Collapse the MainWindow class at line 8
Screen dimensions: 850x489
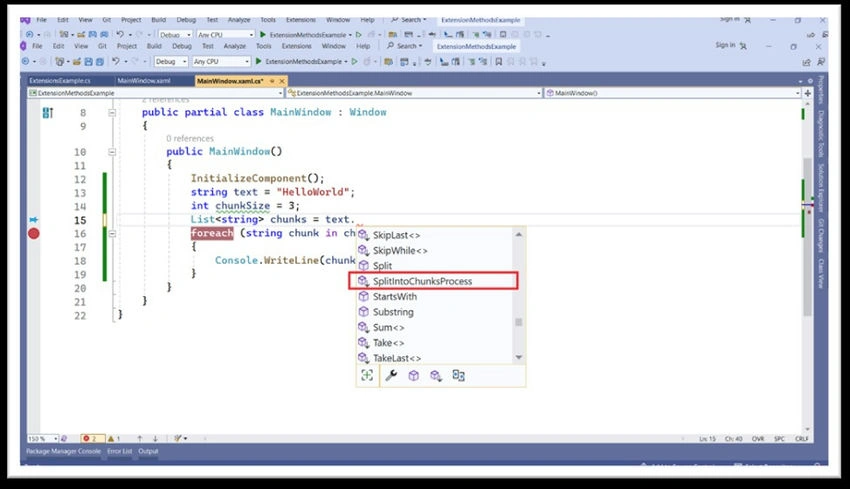pos(112,113)
